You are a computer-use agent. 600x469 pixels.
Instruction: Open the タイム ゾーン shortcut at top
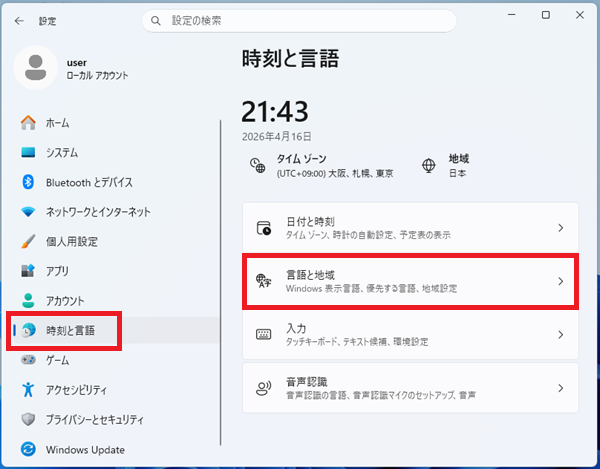[x=320, y=165]
